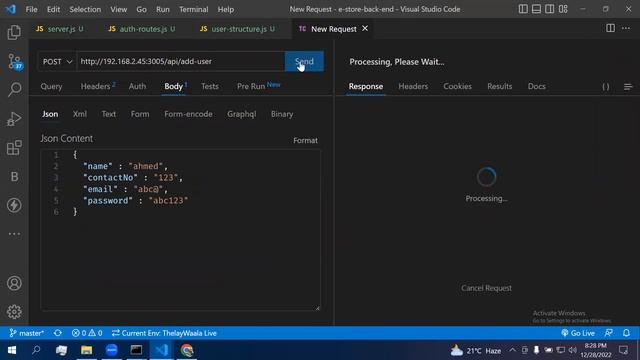Switch to the Tests tab

pyautogui.click(x=210, y=87)
